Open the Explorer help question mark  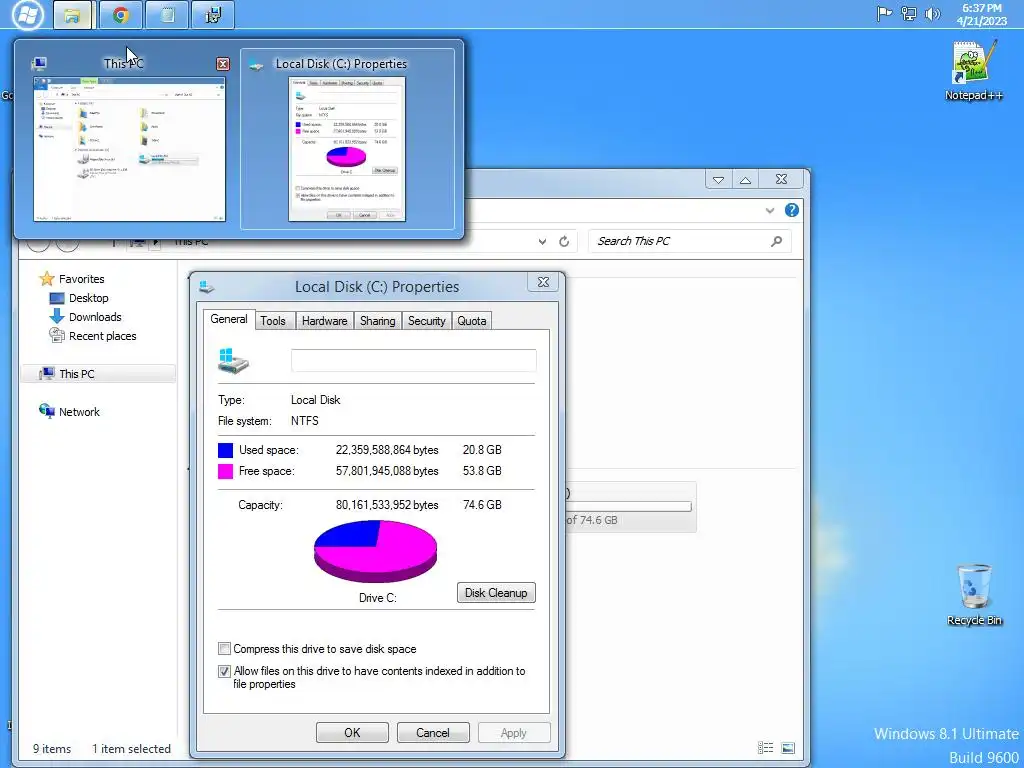click(x=792, y=210)
